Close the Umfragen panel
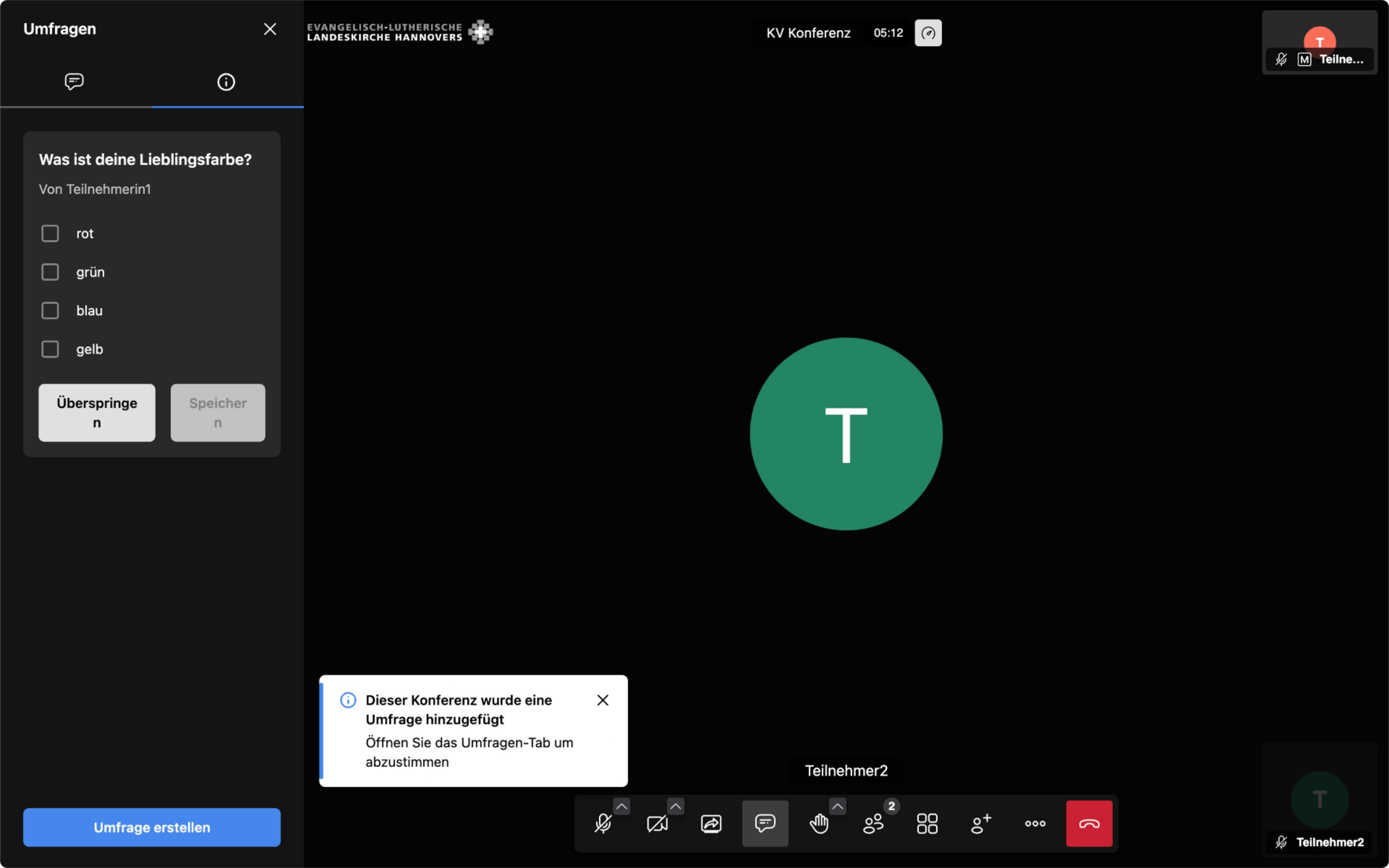1389x868 pixels. tap(270, 29)
